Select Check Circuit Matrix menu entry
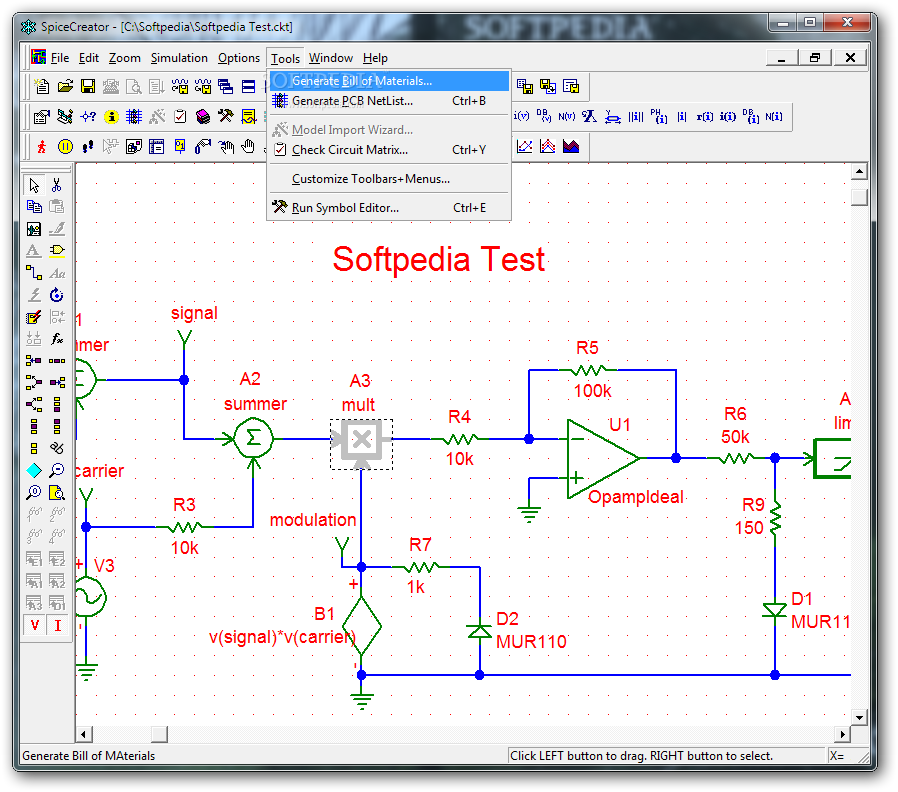 (x=389, y=150)
